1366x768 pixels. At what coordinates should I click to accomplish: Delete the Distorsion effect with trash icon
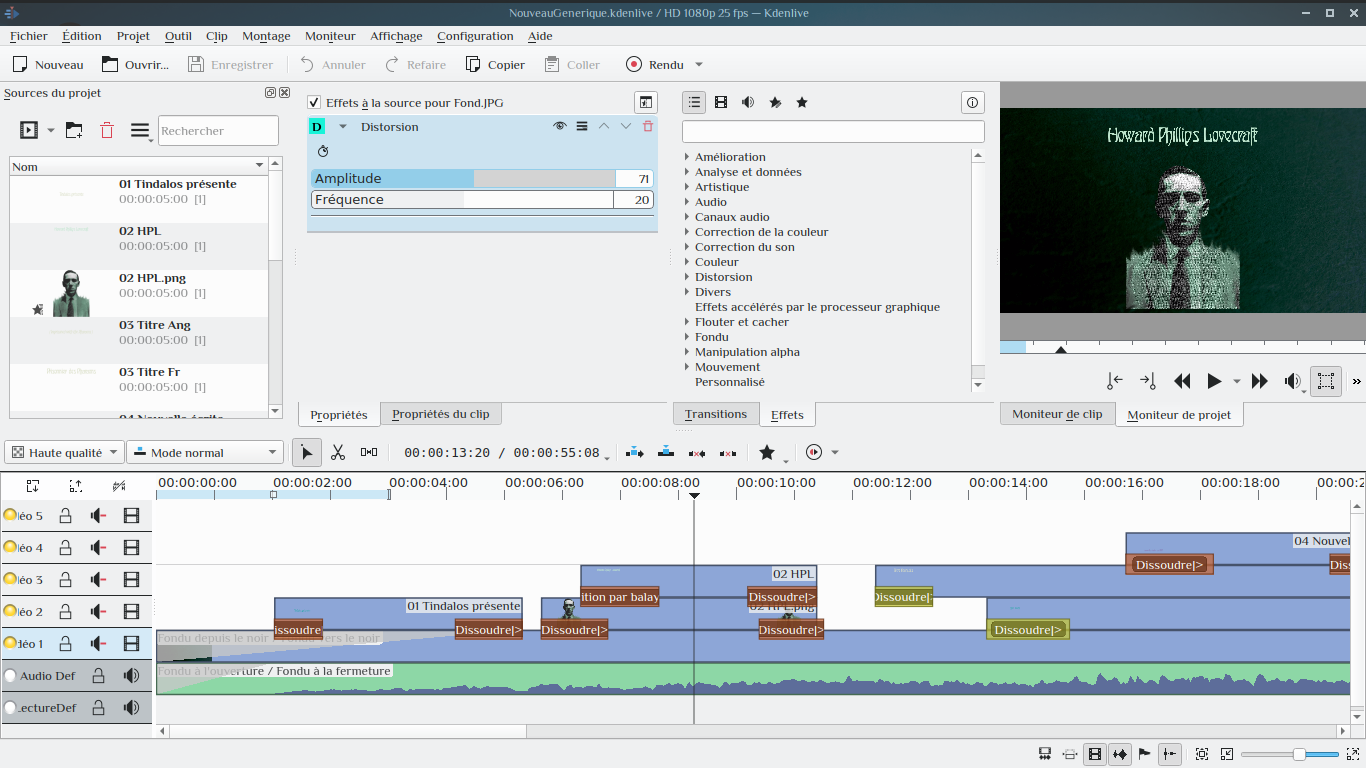coord(648,126)
